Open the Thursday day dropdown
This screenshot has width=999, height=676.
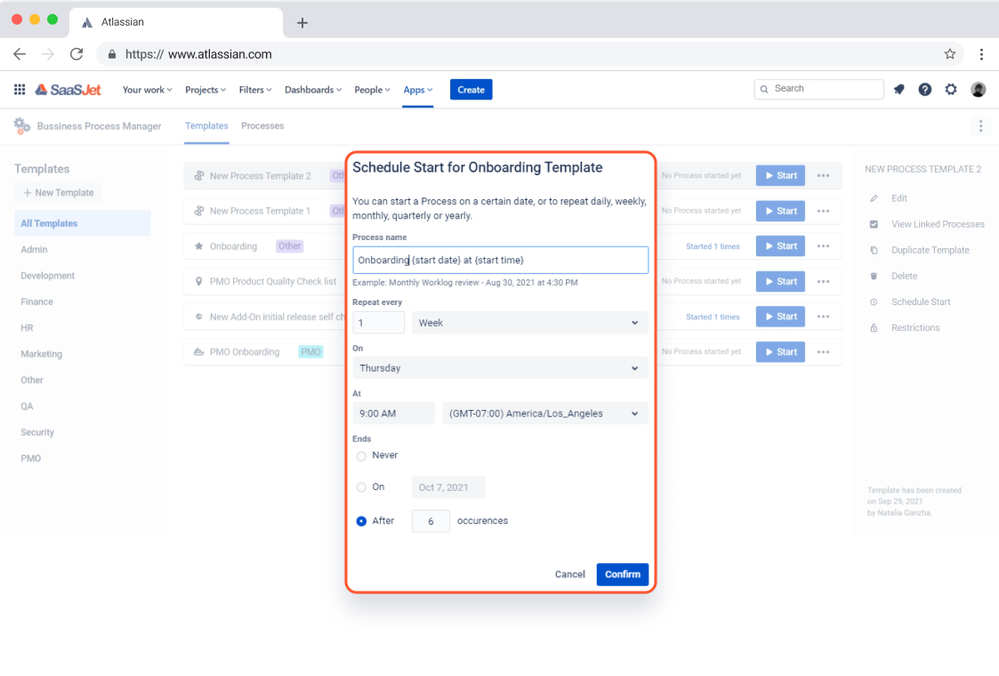coord(500,368)
